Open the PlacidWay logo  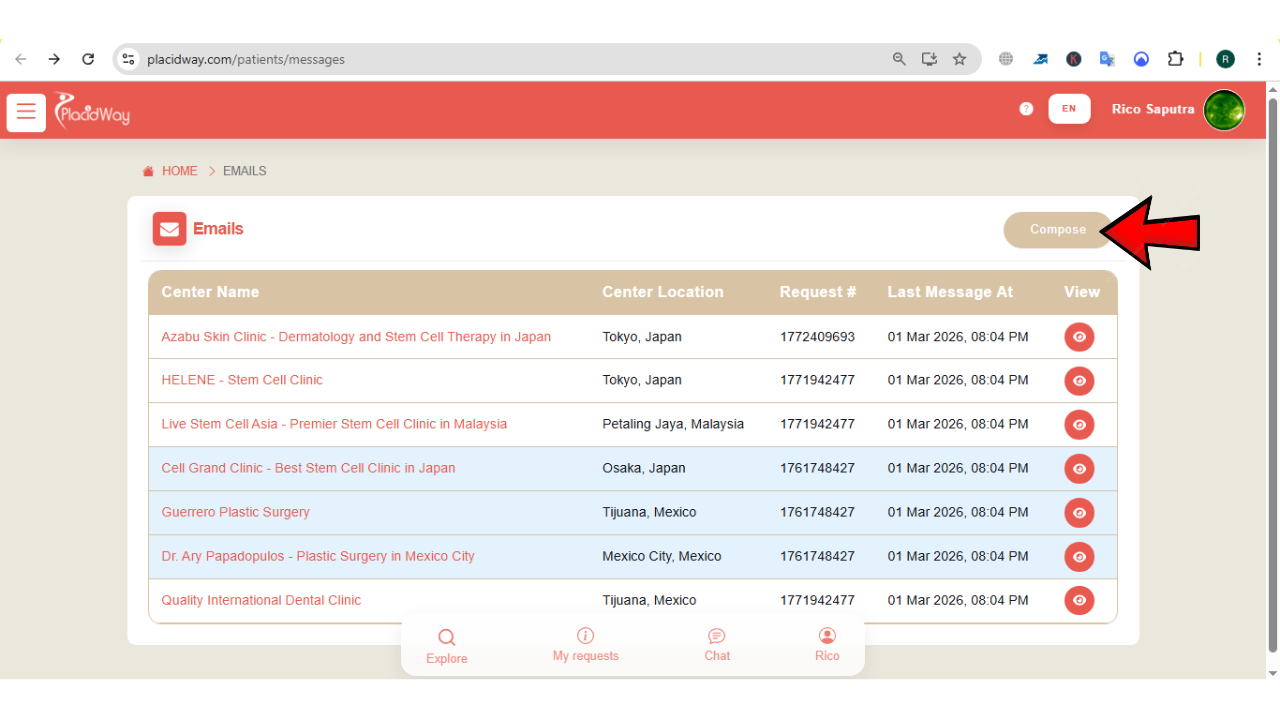(91, 111)
